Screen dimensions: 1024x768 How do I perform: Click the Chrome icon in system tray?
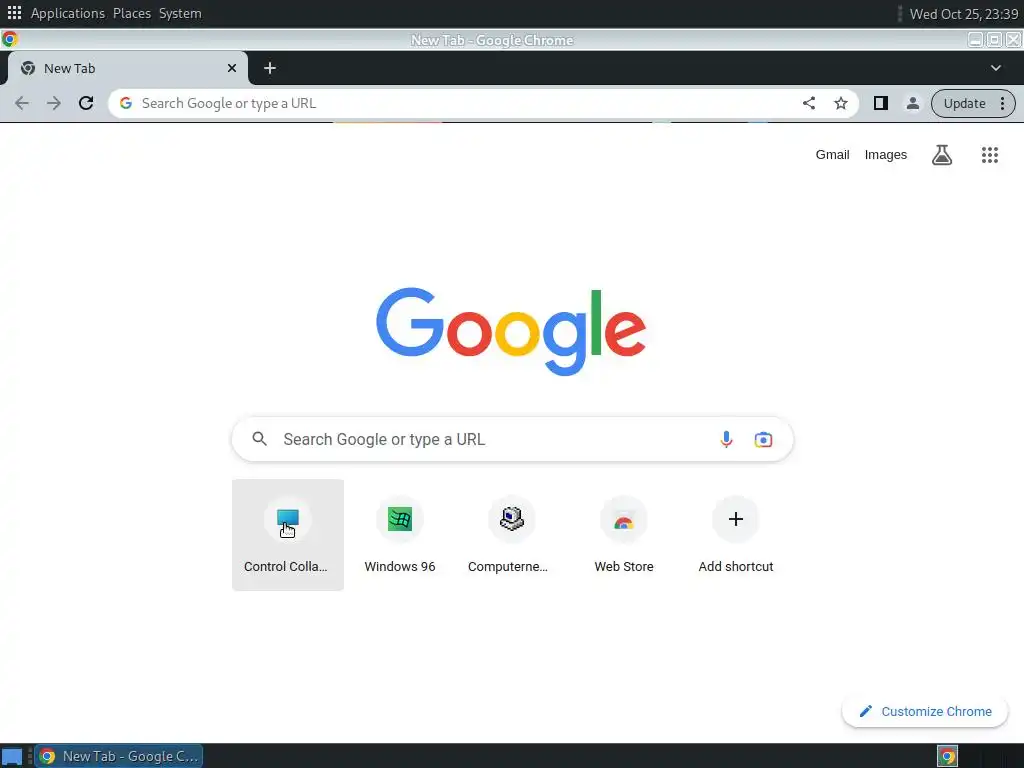click(x=947, y=756)
